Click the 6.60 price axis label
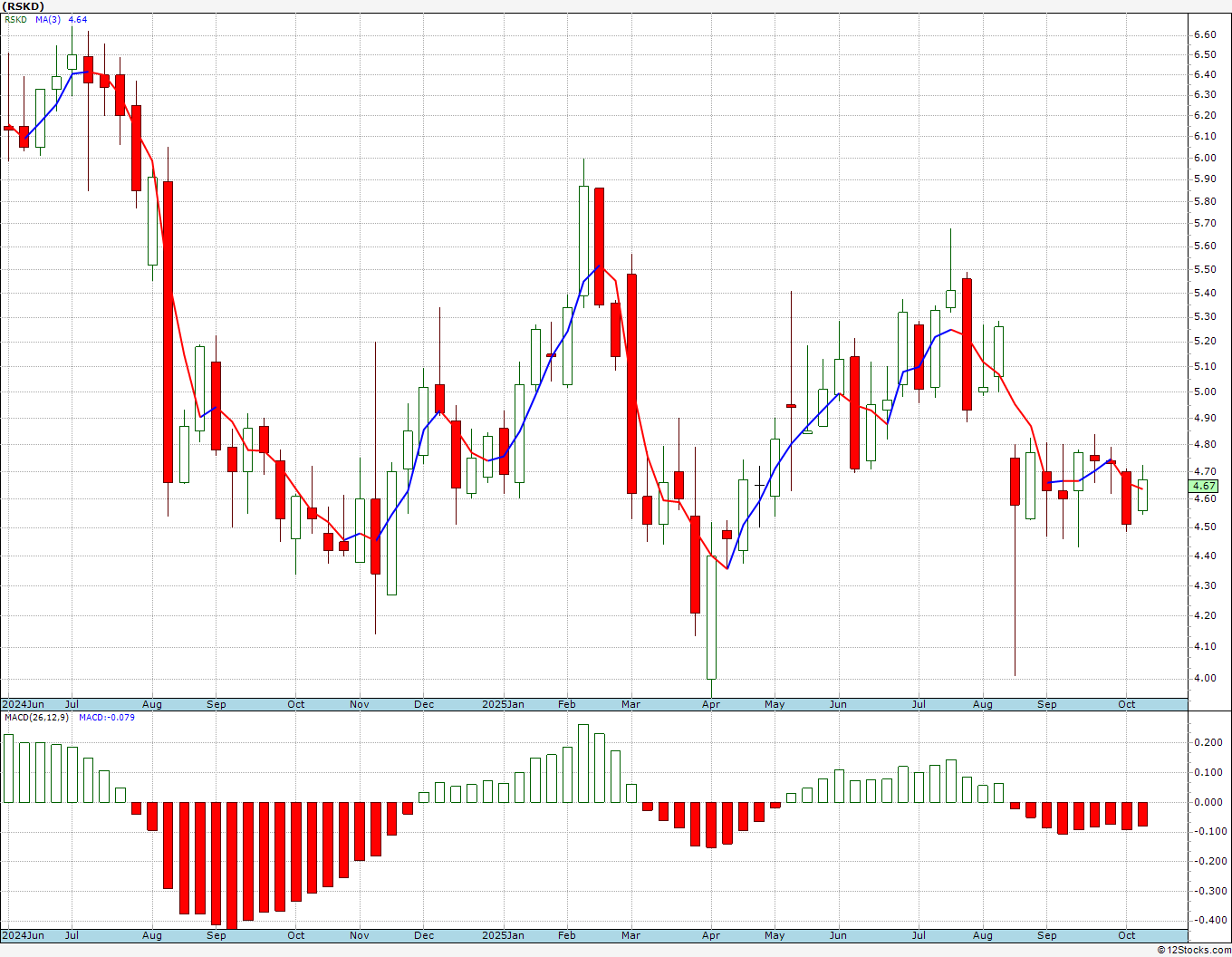Viewport: 1232px width, 957px height. click(x=1205, y=34)
